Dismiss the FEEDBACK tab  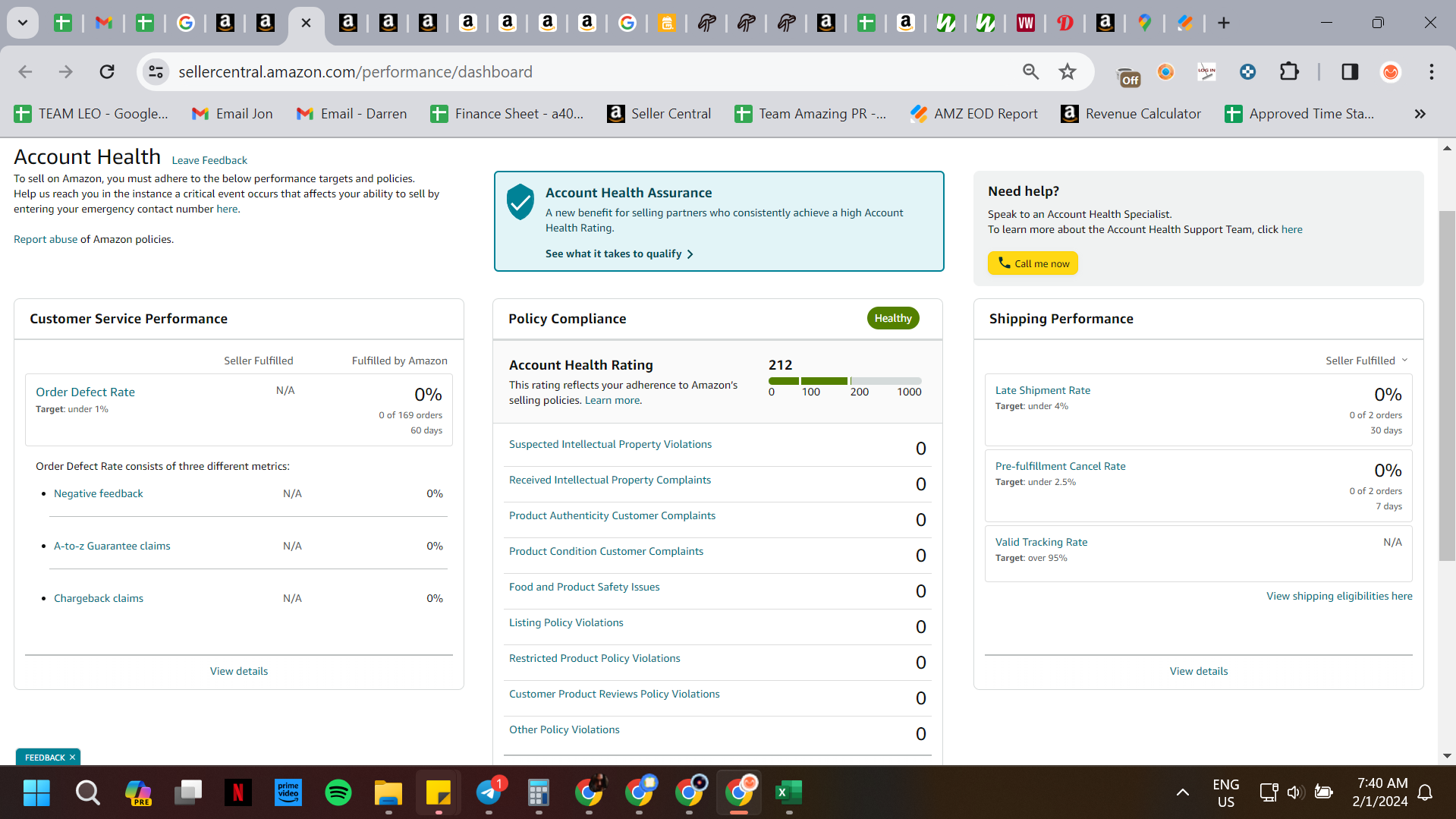click(x=73, y=758)
